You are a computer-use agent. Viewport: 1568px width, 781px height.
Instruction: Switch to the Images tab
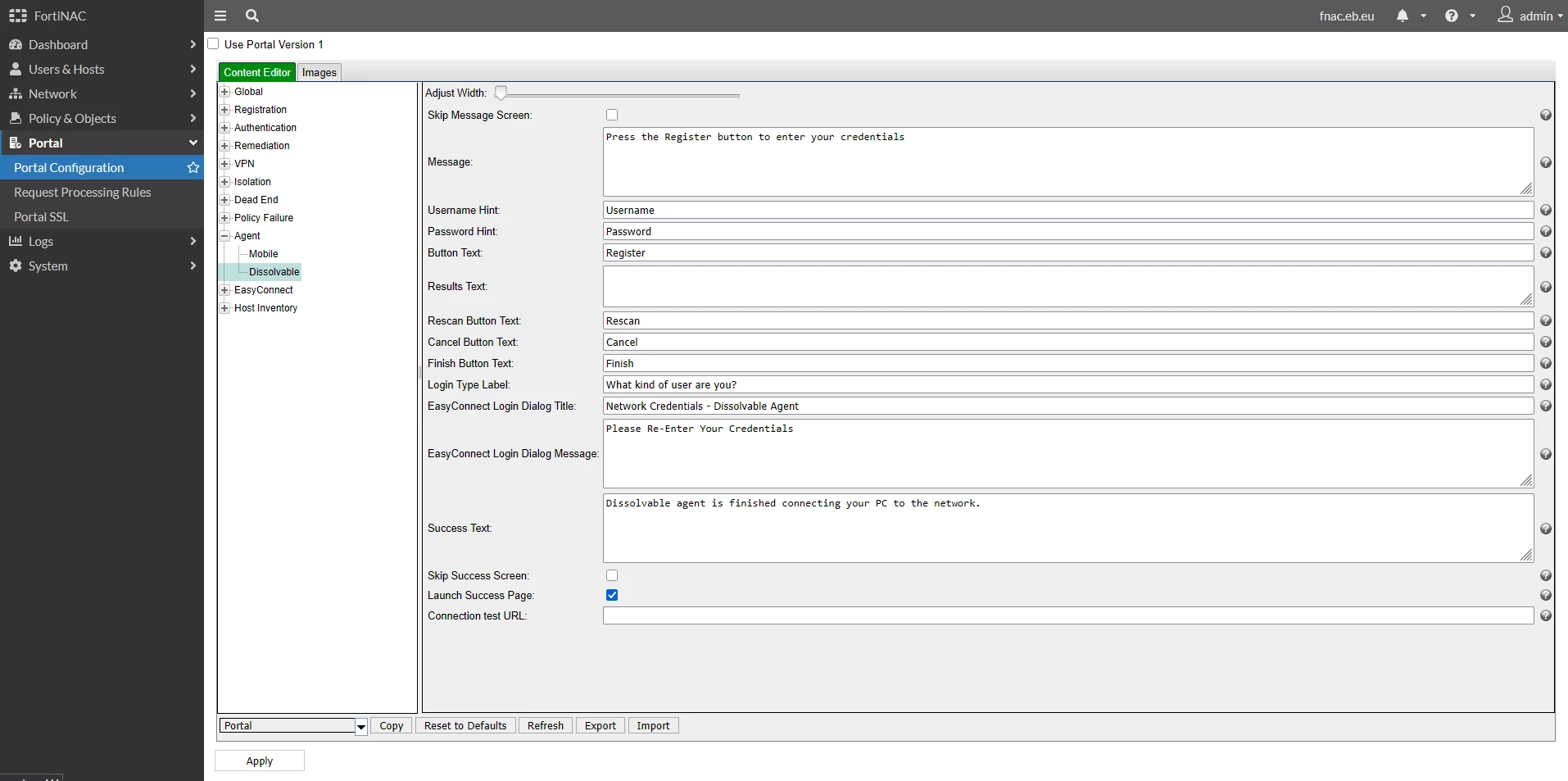[319, 72]
